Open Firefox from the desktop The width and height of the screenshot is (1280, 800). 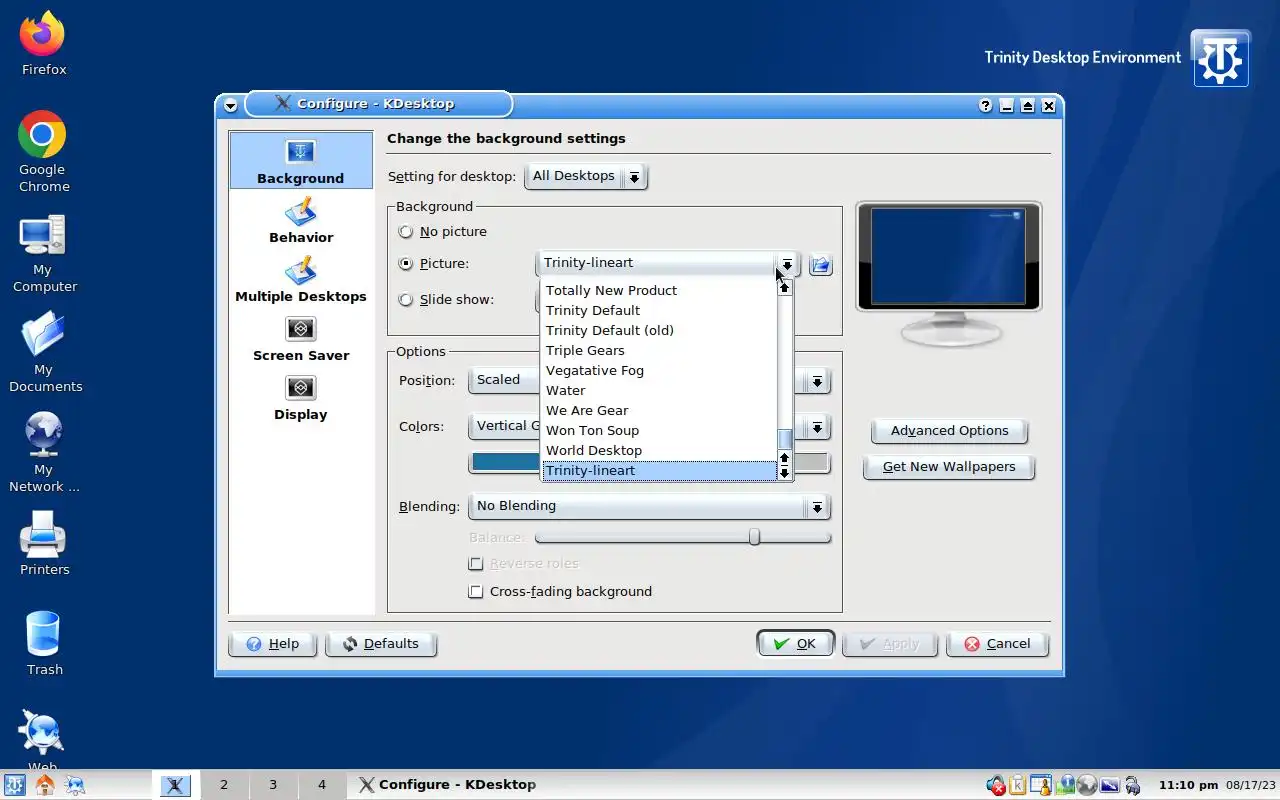point(43,44)
